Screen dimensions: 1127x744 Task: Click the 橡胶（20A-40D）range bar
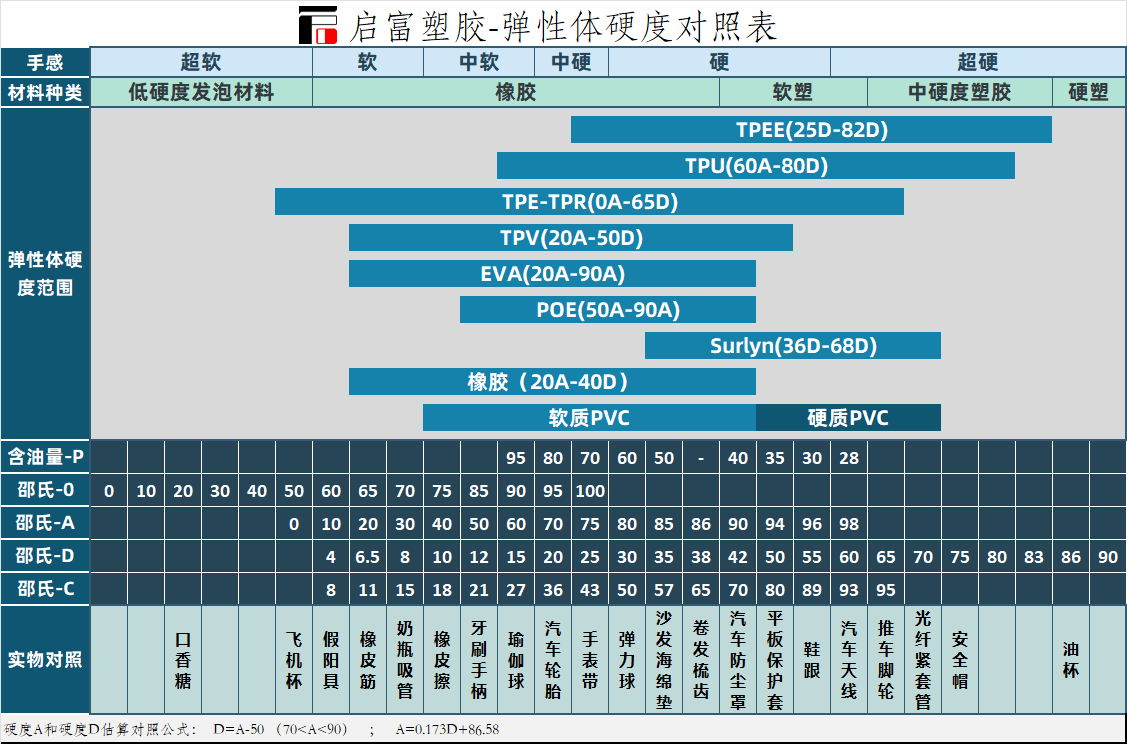click(x=552, y=382)
